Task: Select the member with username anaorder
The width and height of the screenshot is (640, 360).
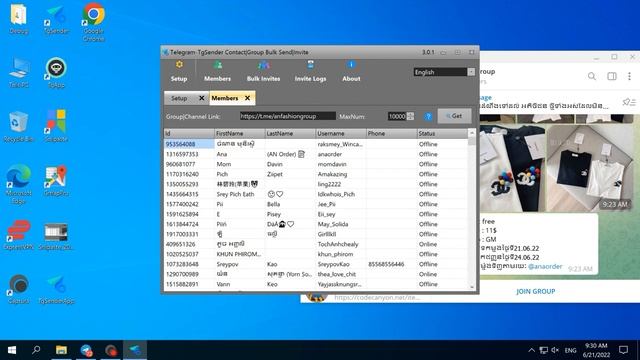Action: click(316, 154)
